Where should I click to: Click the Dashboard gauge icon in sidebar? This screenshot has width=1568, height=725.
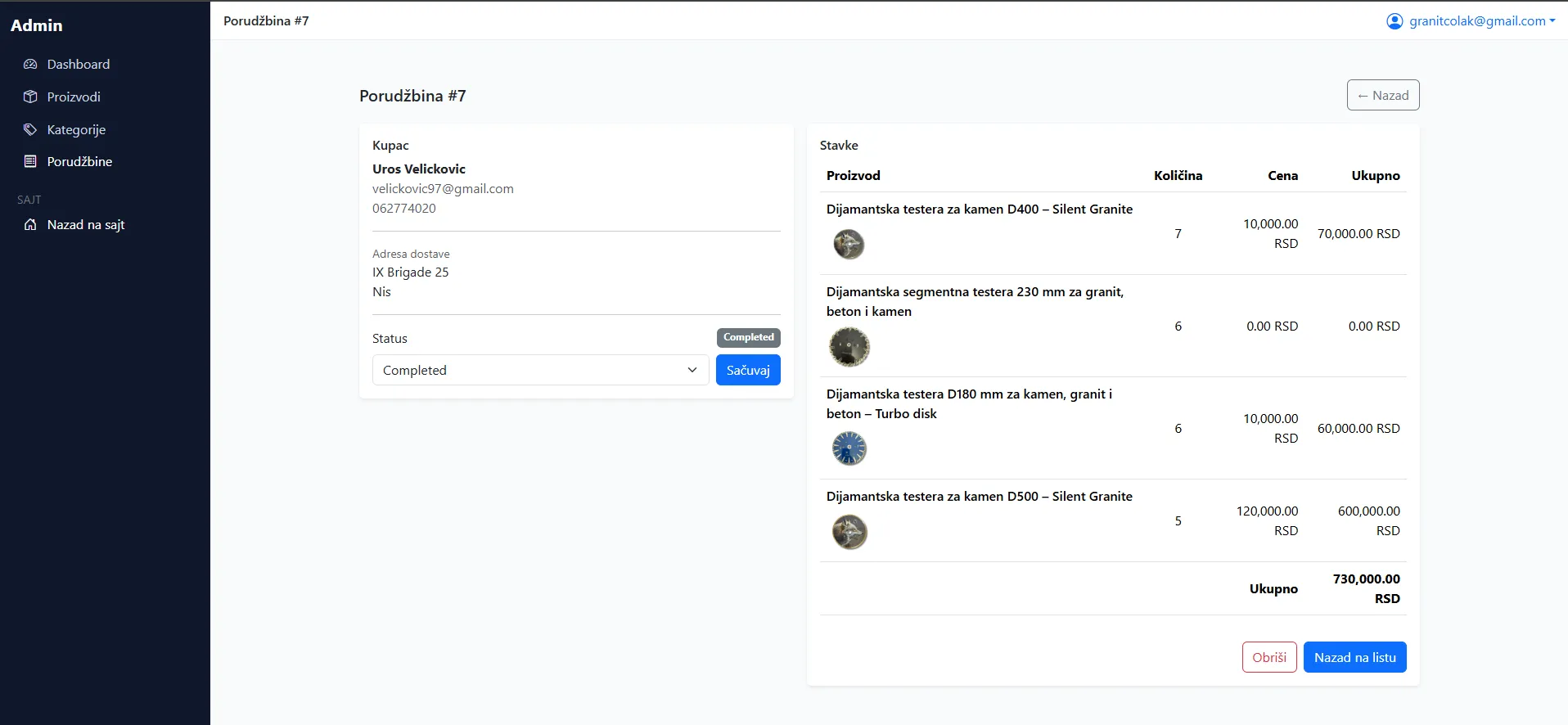(30, 64)
